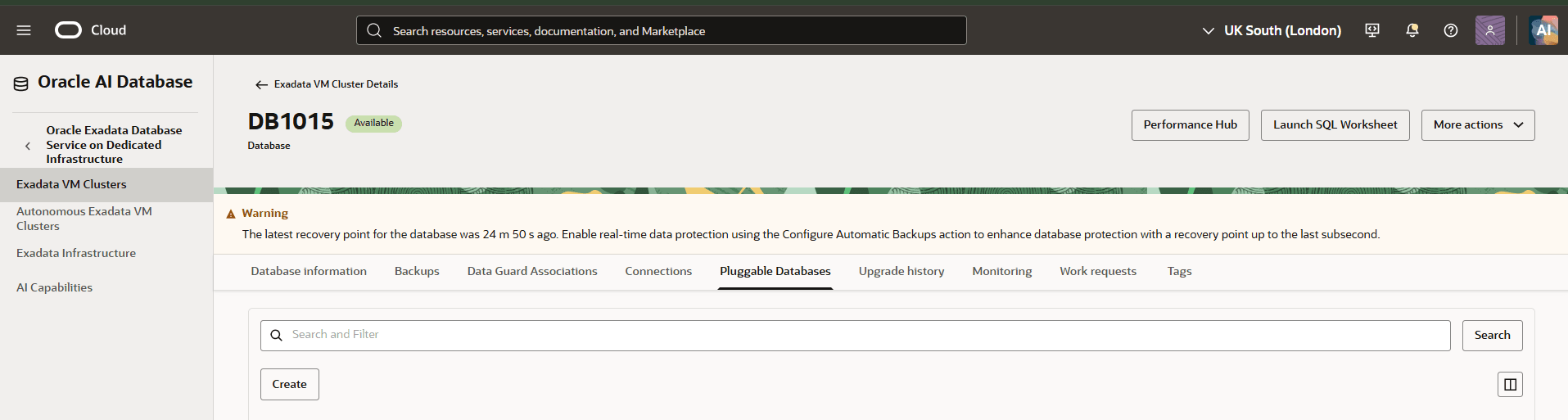Select Exadata VM Clusters in sidebar
The width and height of the screenshot is (1568, 420).
pos(106,185)
